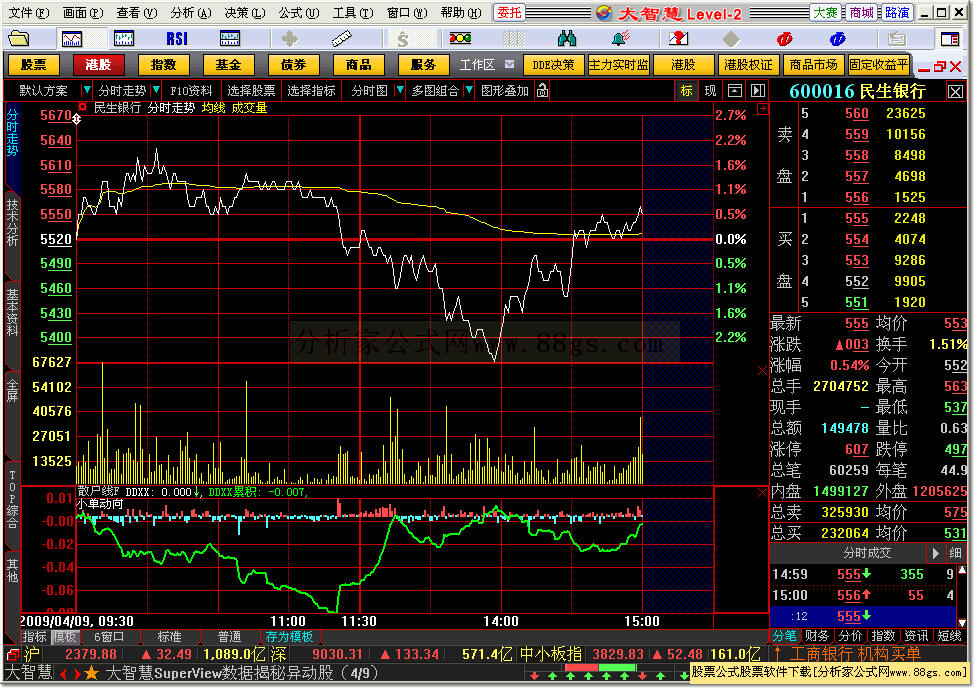
Task: Toggle the 标 display mode
Action: pyautogui.click(x=687, y=91)
